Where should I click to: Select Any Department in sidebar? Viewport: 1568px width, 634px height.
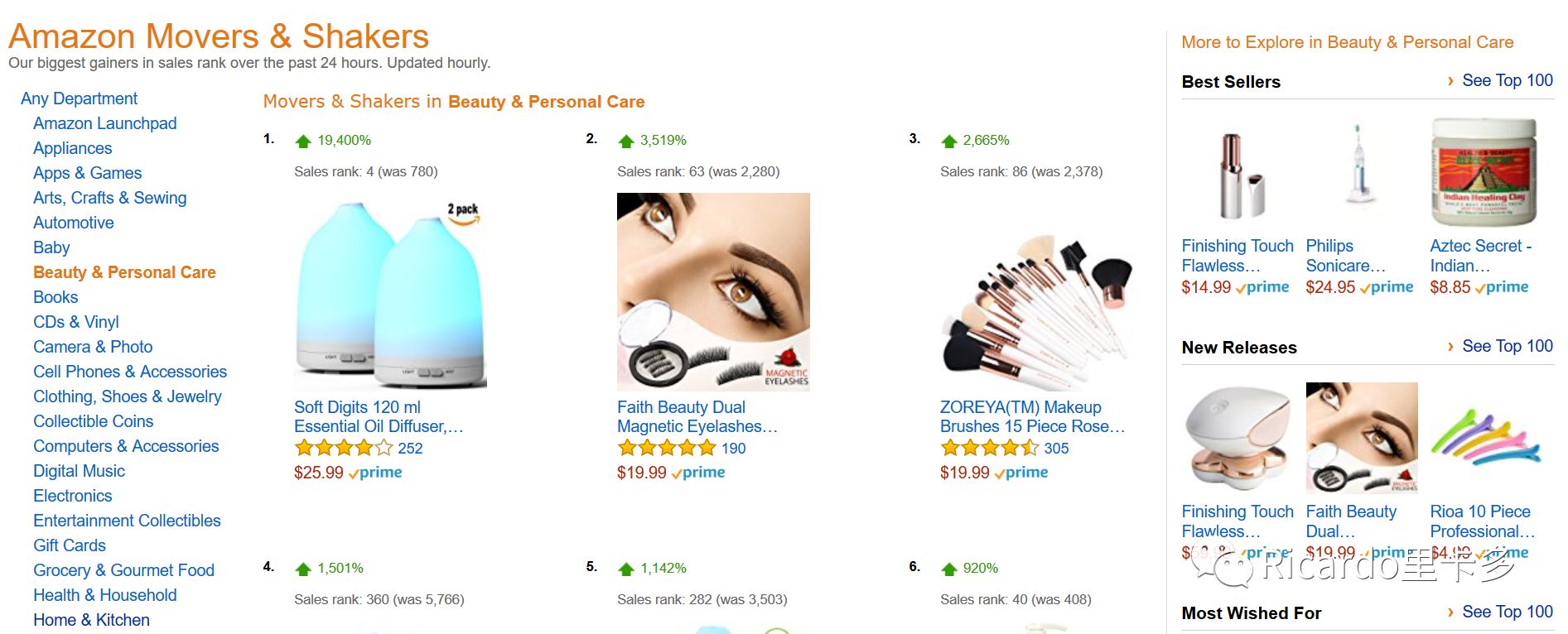pos(79,98)
